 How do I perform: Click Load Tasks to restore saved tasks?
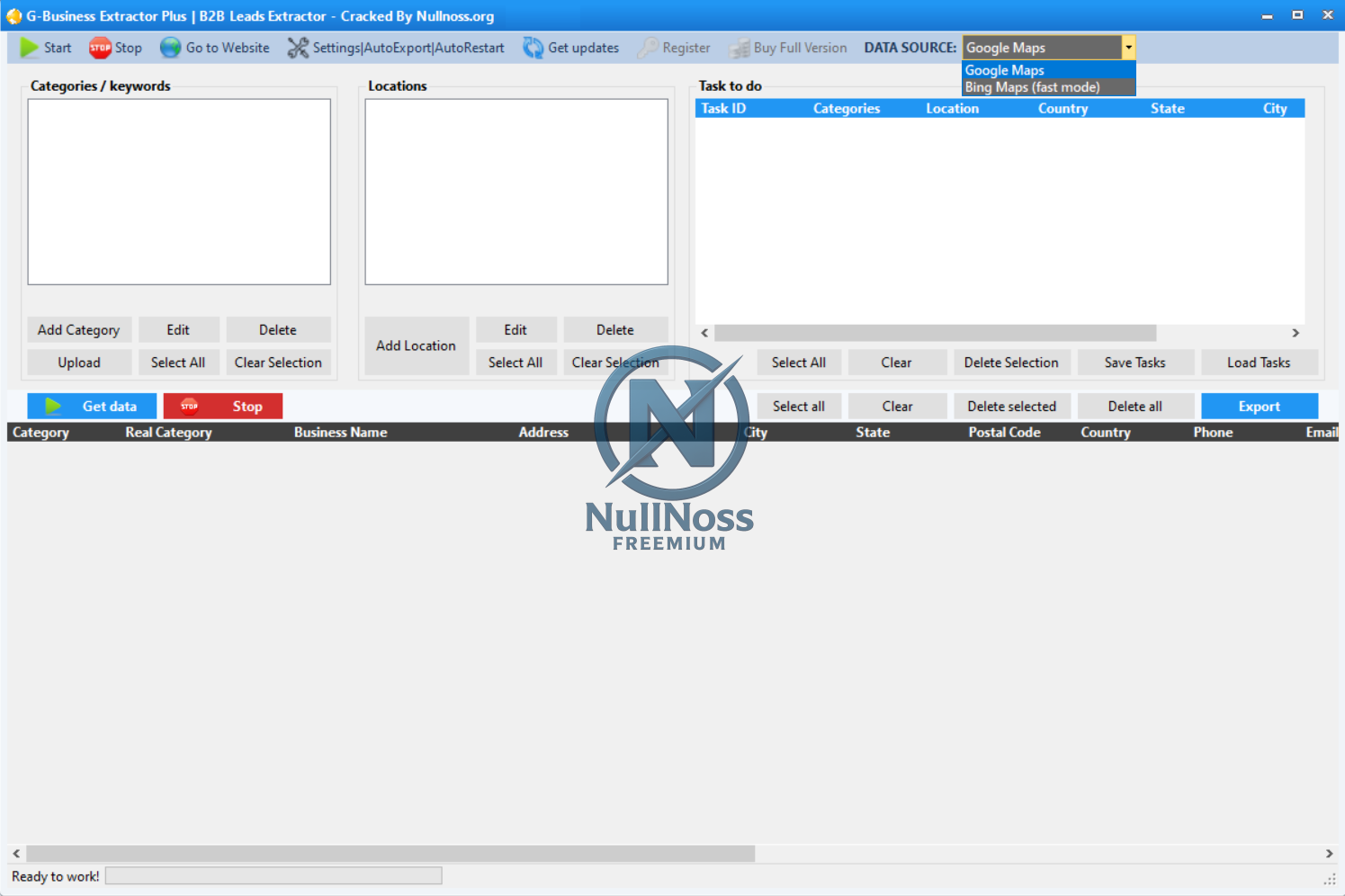click(x=1260, y=362)
